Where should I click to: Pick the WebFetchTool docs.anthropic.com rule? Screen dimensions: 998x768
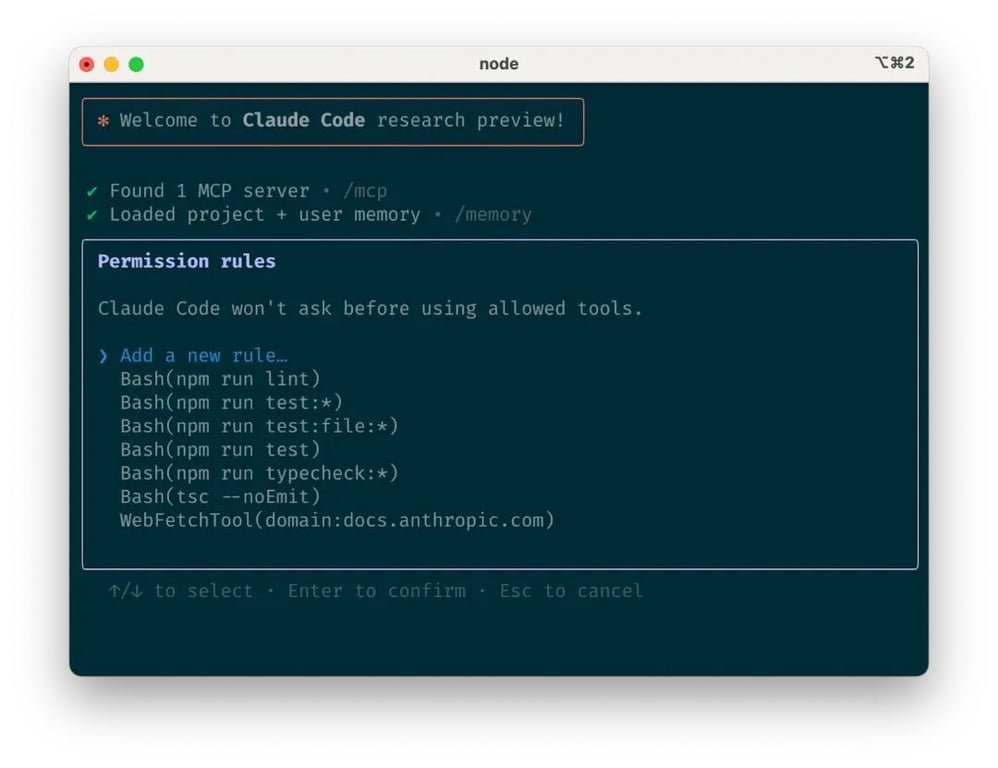pos(337,520)
